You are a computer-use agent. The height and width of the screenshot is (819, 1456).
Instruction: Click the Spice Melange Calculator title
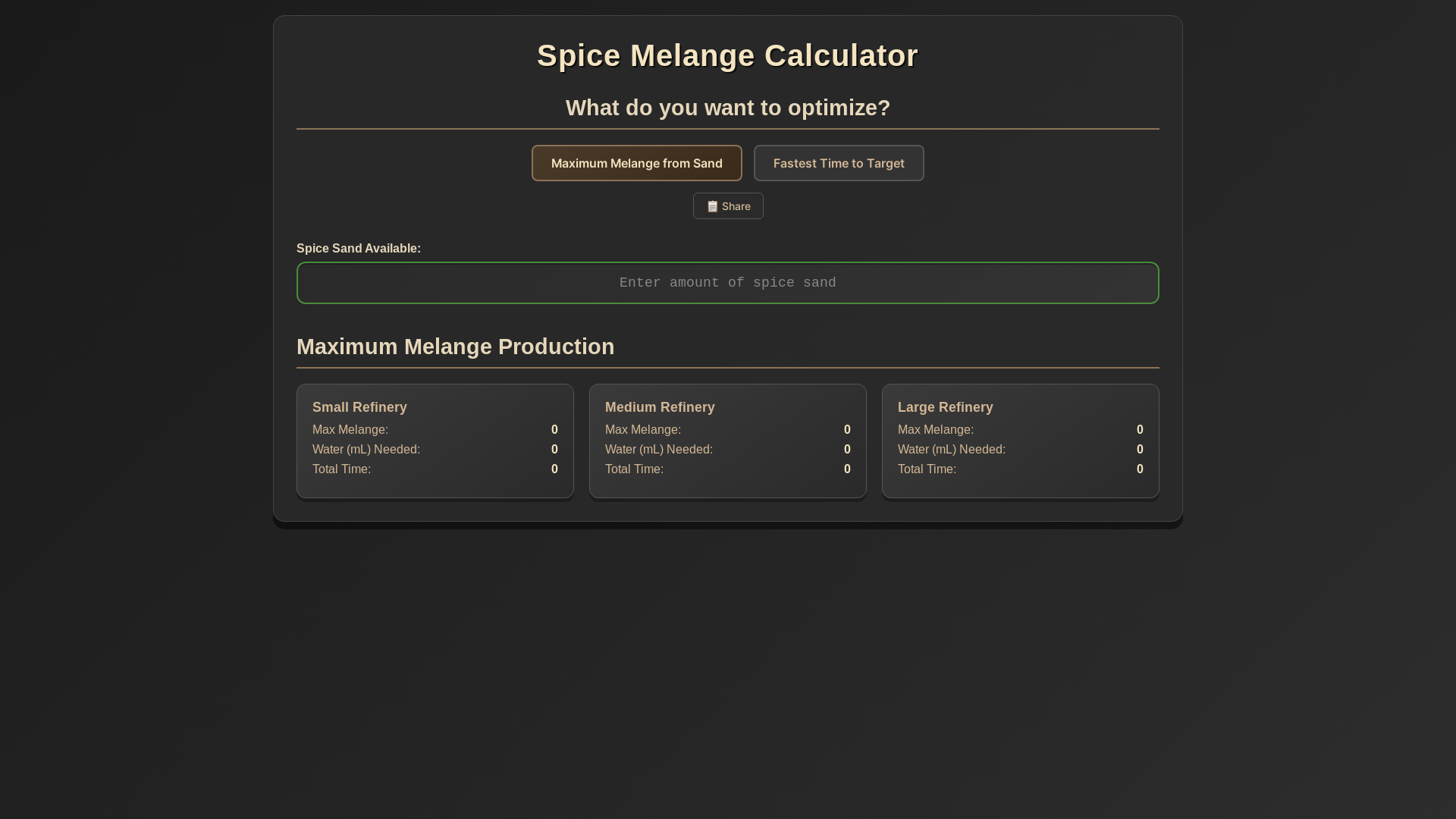tap(728, 55)
